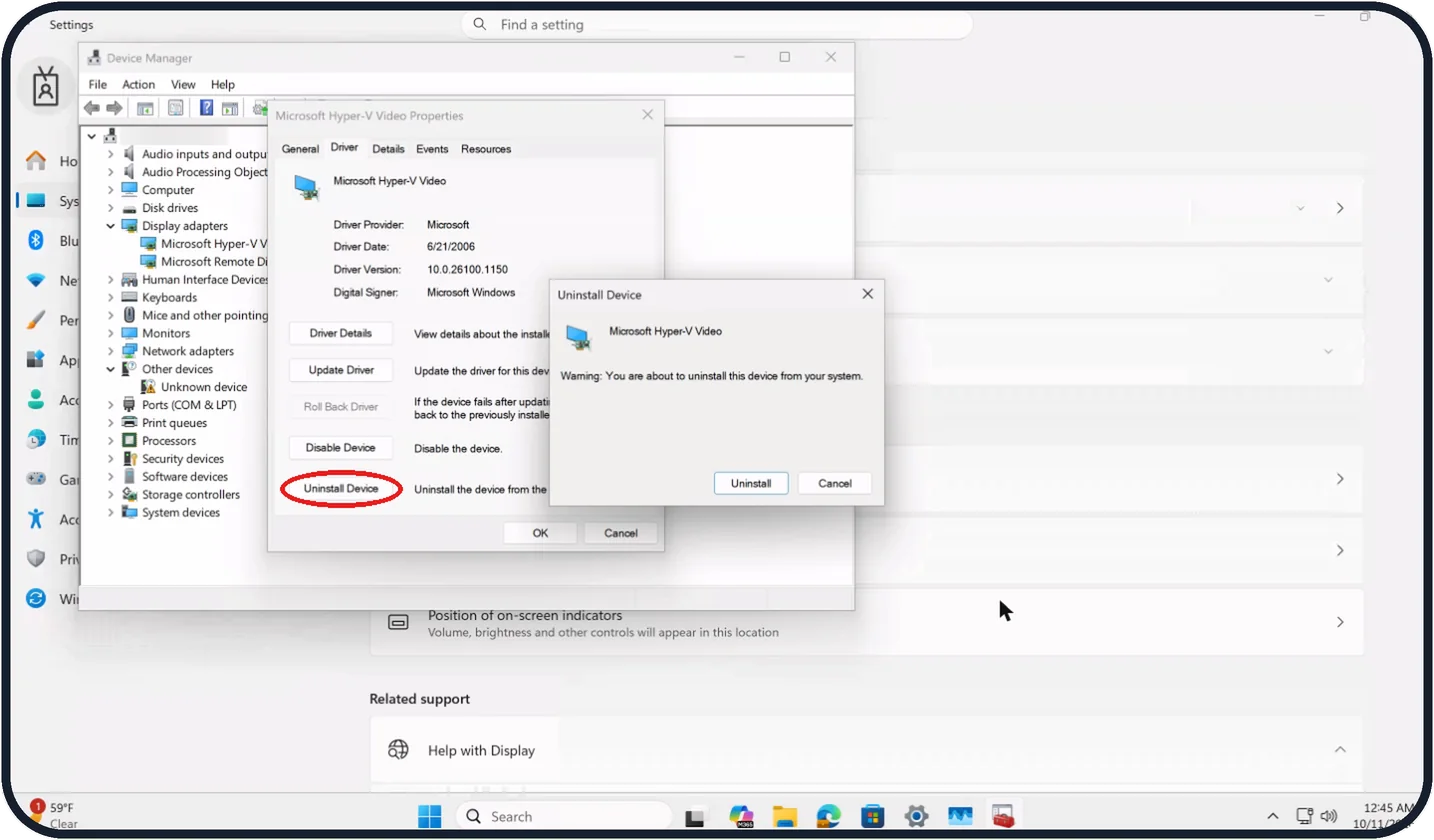Open Microsoft 365 Copilot from the taskbar

(x=741, y=816)
